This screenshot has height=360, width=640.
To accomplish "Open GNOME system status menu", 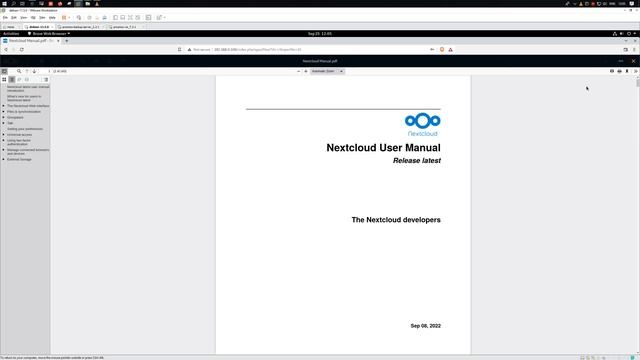I will pyautogui.click(x=624, y=33).
